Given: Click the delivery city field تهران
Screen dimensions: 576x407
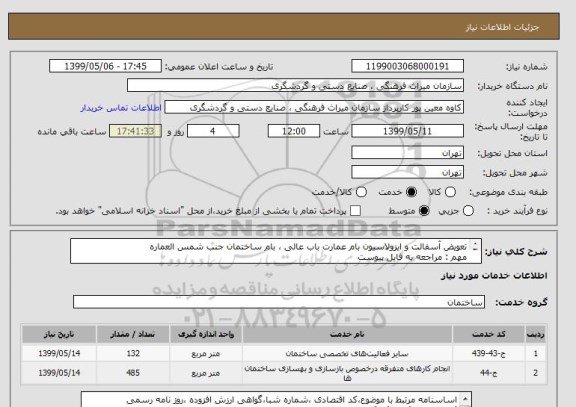Looking at the screenshot, I should coord(407,172).
